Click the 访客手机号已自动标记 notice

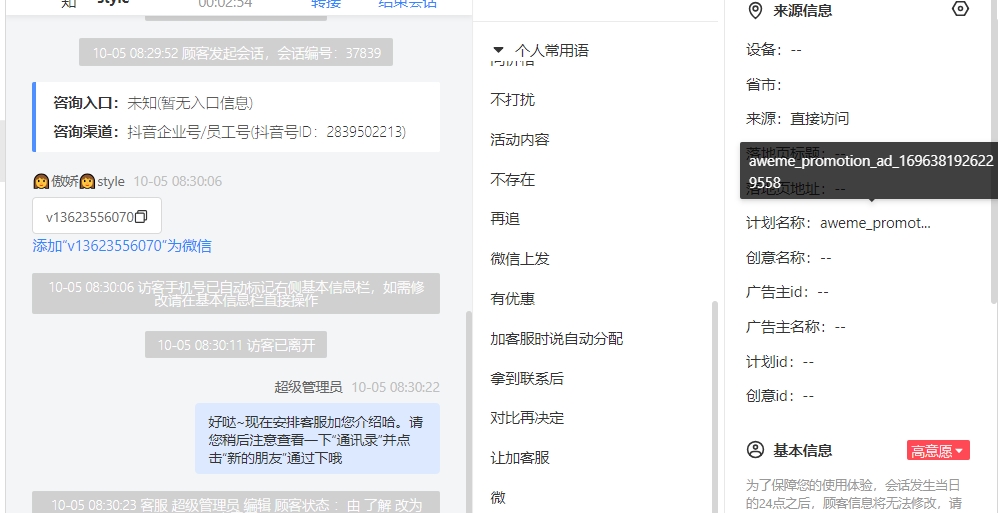235,293
